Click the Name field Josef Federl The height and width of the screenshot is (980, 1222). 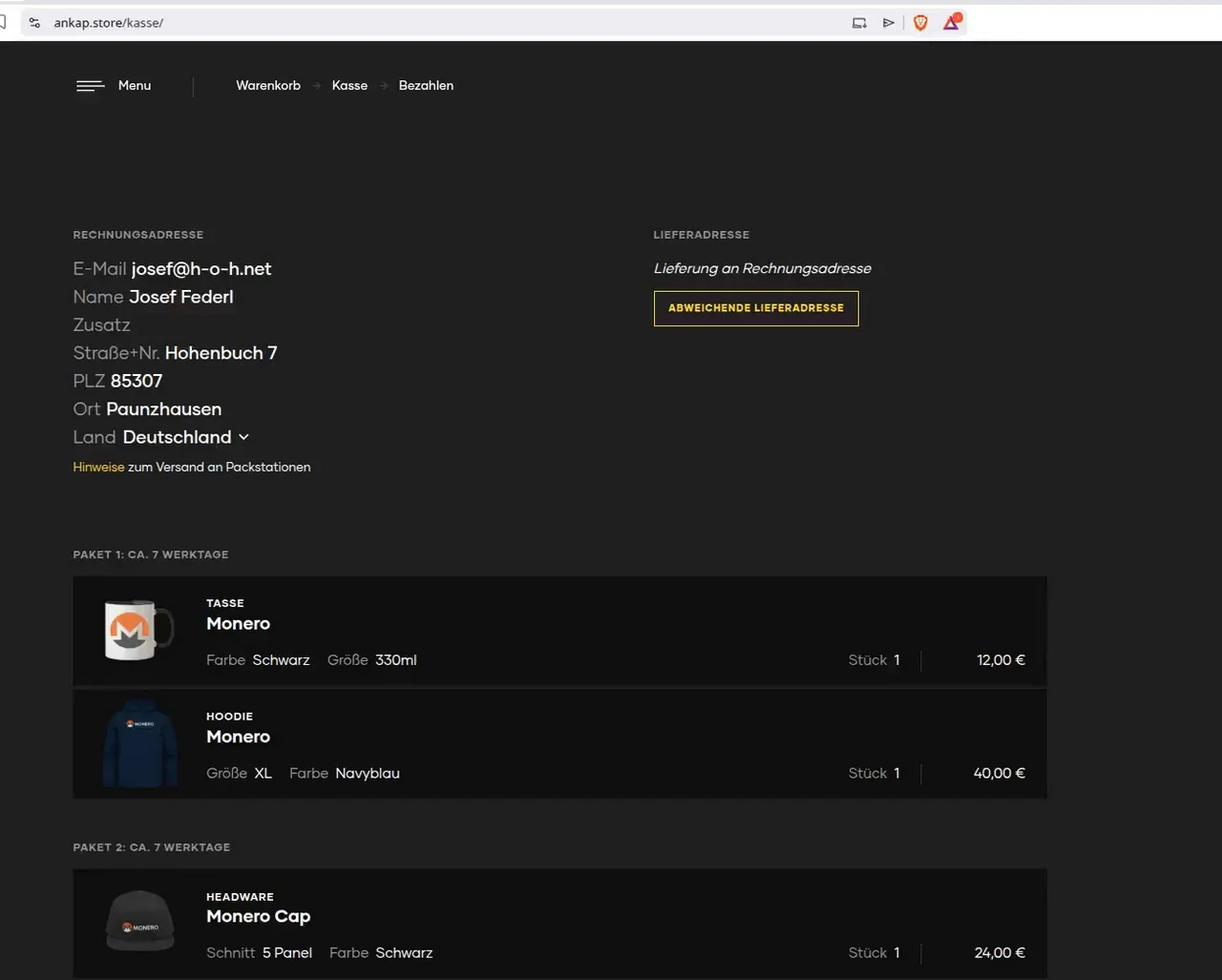point(181,297)
